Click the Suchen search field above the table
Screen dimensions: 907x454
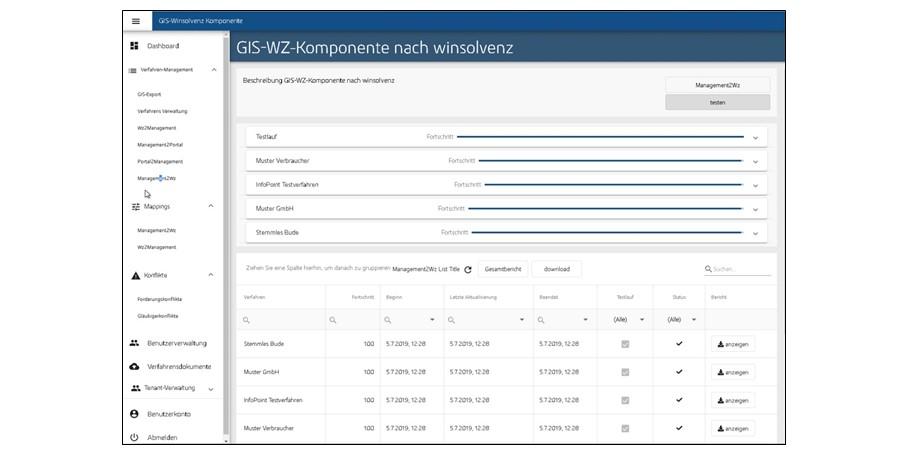pyautogui.click(x=740, y=269)
